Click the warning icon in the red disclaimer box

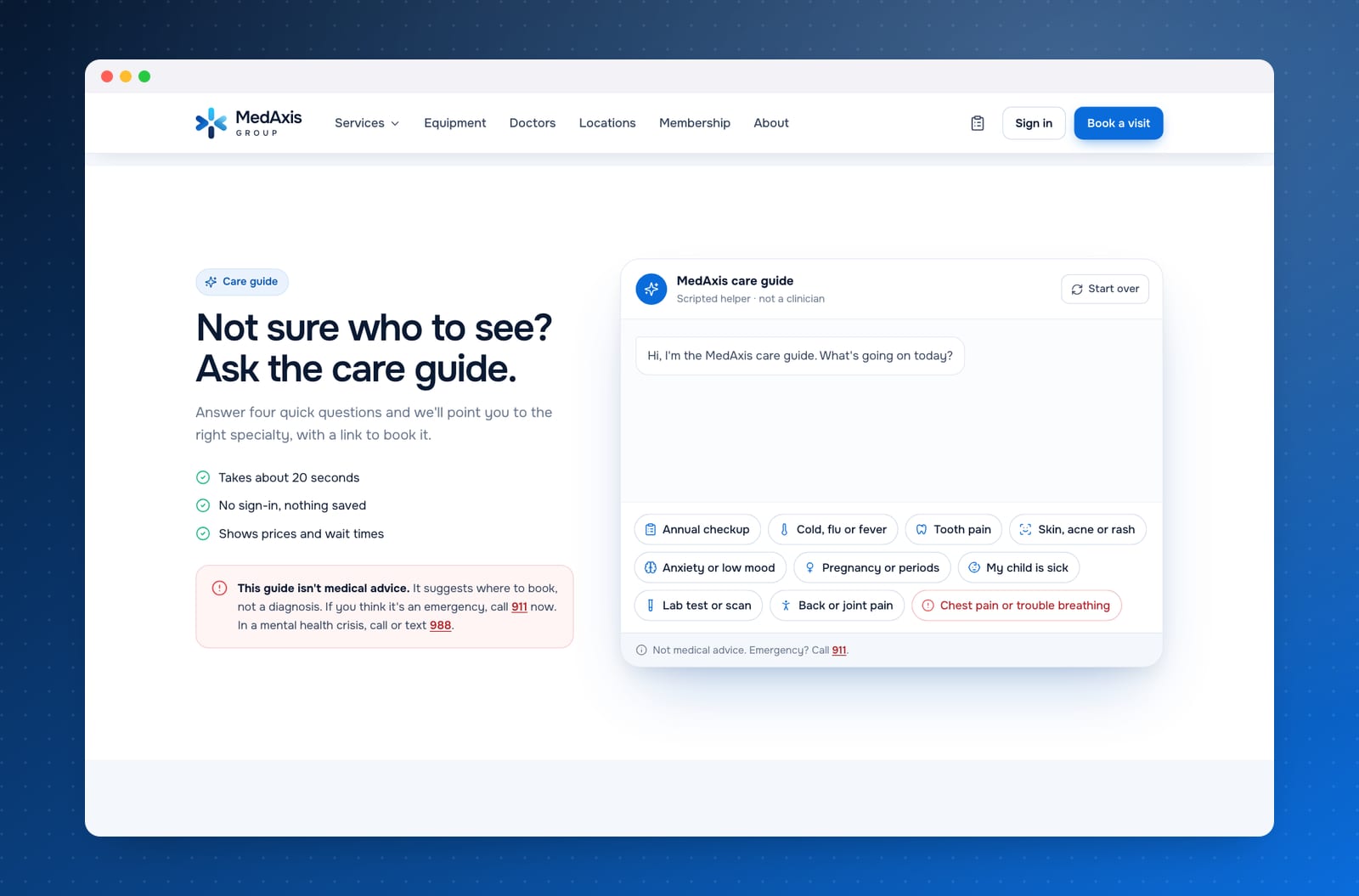(x=219, y=588)
